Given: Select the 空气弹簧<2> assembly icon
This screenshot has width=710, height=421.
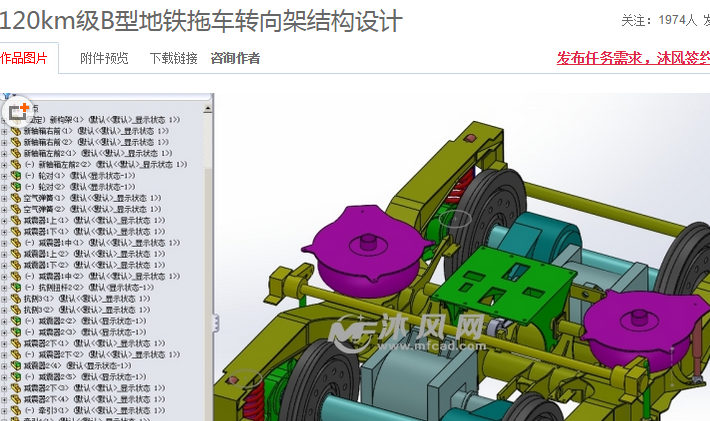Looking at the screenshot, I should click(x=16, y=209).
